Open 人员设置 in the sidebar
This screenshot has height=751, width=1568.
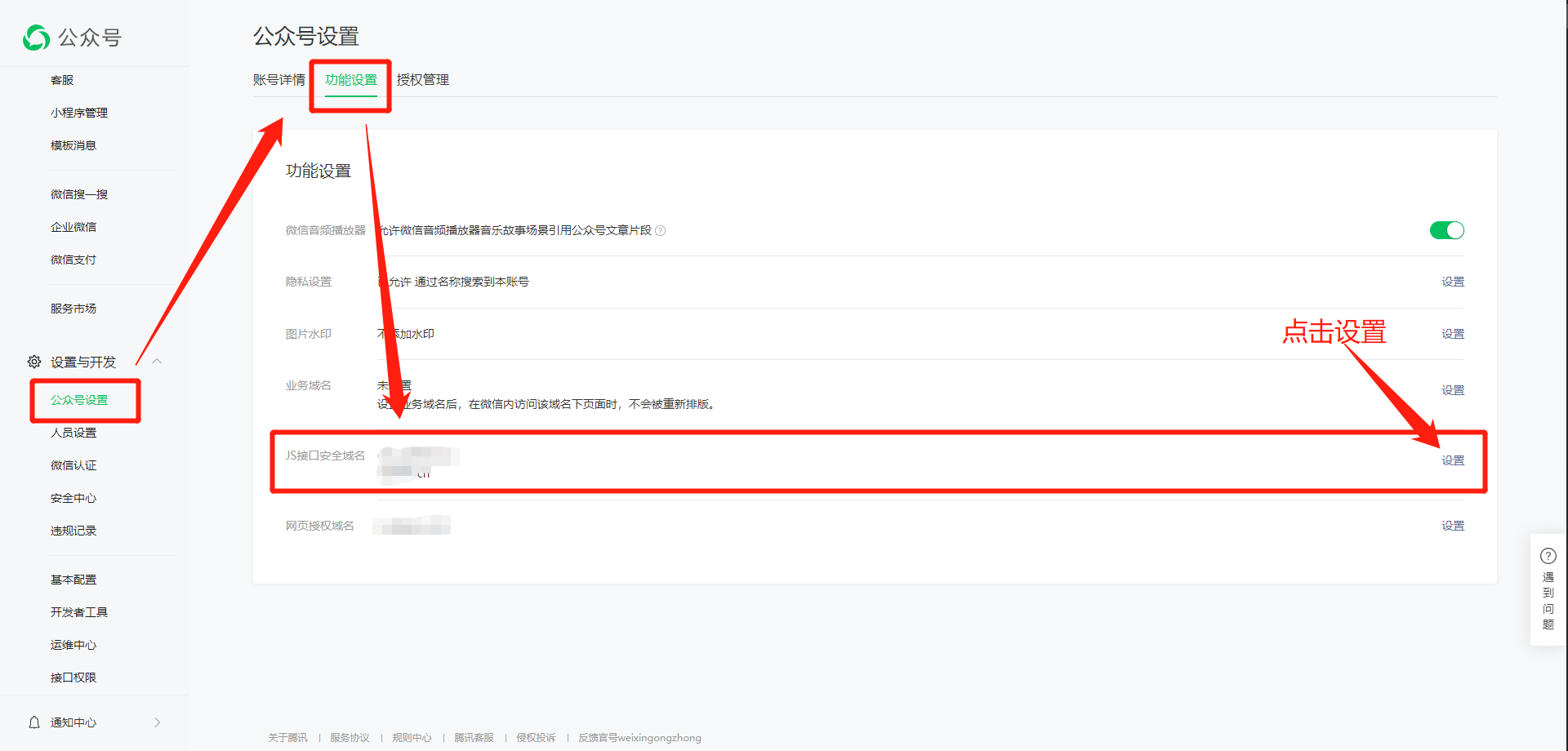(73, 433)
